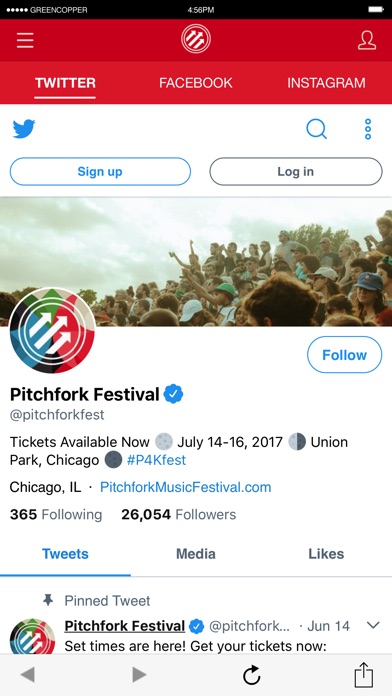Open Twitter search magnifier
The width and height of the screenshot is (392, 696).
pyautogui.click(x=317, y=129)
